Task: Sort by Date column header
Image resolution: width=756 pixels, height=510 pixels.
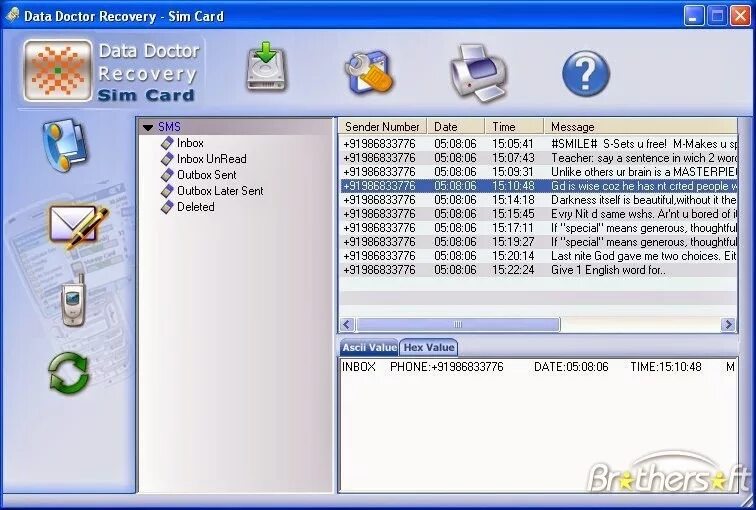Action: [x=456, y=126]
